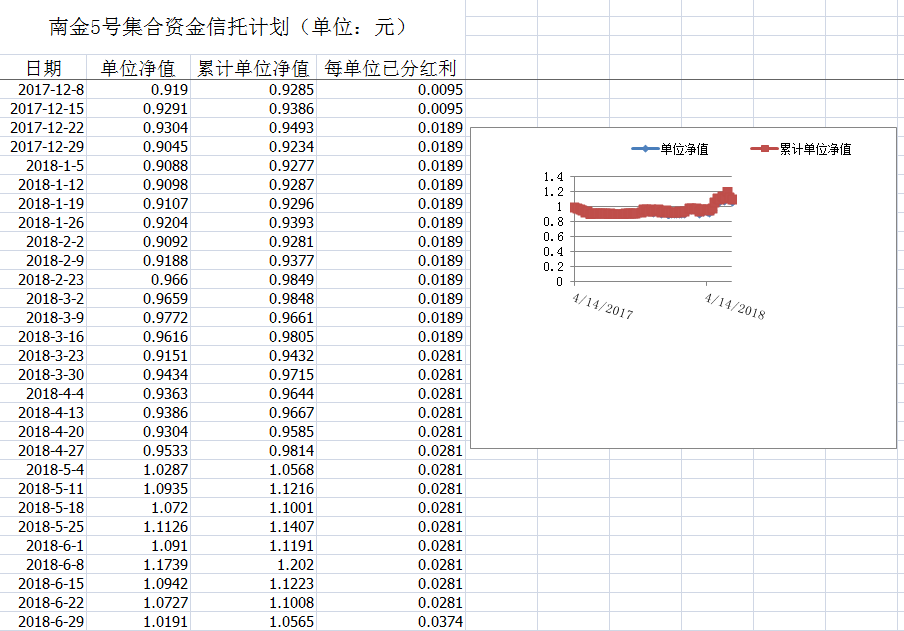The height and width of the screenshot is (631, 904).
Task: Click the empty lower area of the chart
Action: click(680, 390)
